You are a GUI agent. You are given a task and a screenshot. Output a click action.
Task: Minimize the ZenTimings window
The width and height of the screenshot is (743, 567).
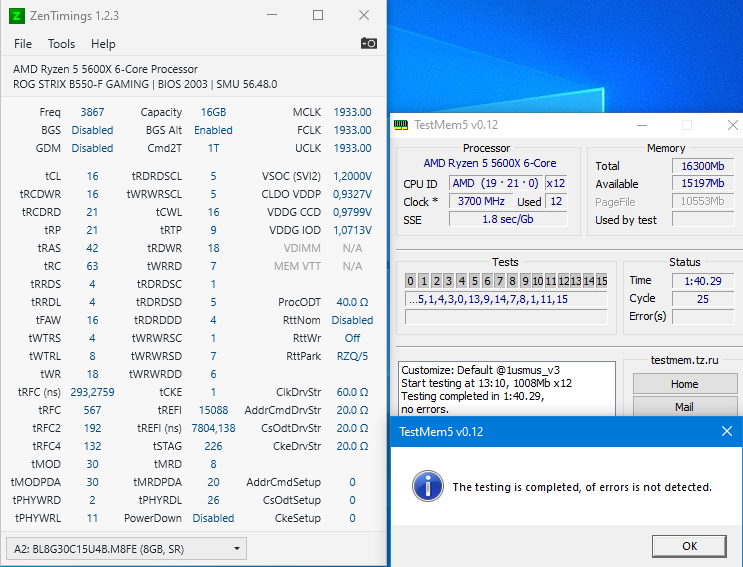272,15
